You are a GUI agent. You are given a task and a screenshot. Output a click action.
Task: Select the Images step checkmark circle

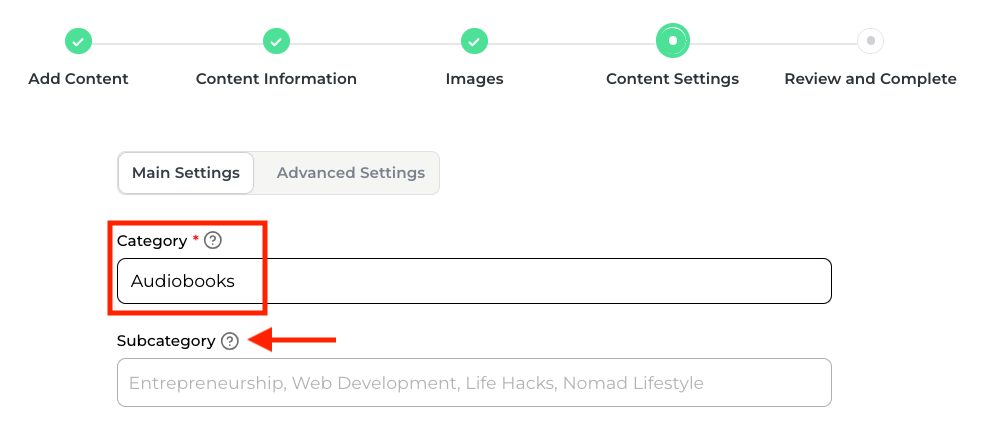[474, 41]
